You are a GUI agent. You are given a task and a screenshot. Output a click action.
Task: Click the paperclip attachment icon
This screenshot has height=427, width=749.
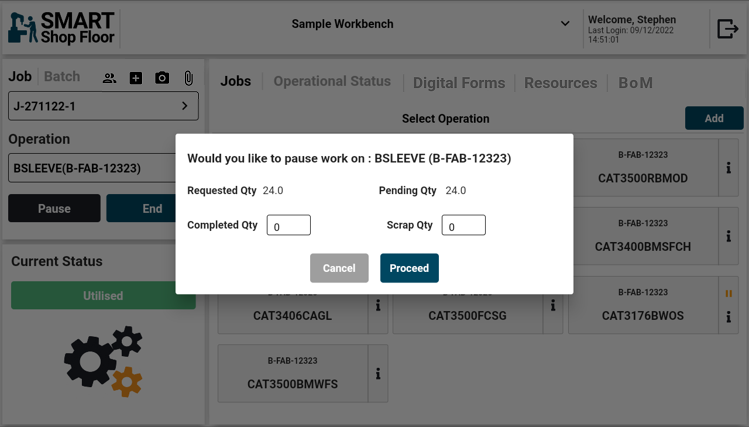pyautogui.click(x=188, y=78)
